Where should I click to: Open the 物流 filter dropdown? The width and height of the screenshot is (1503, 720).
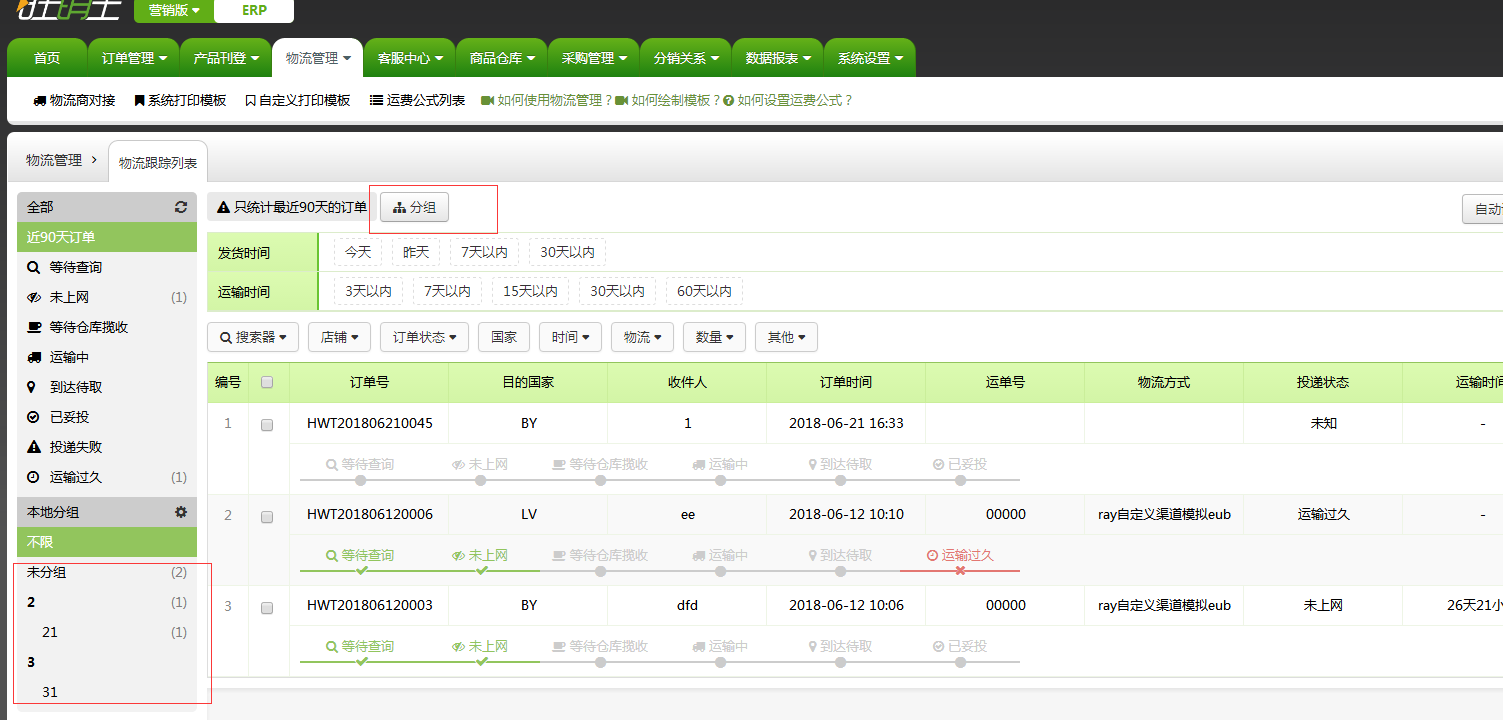coord(642,337)
